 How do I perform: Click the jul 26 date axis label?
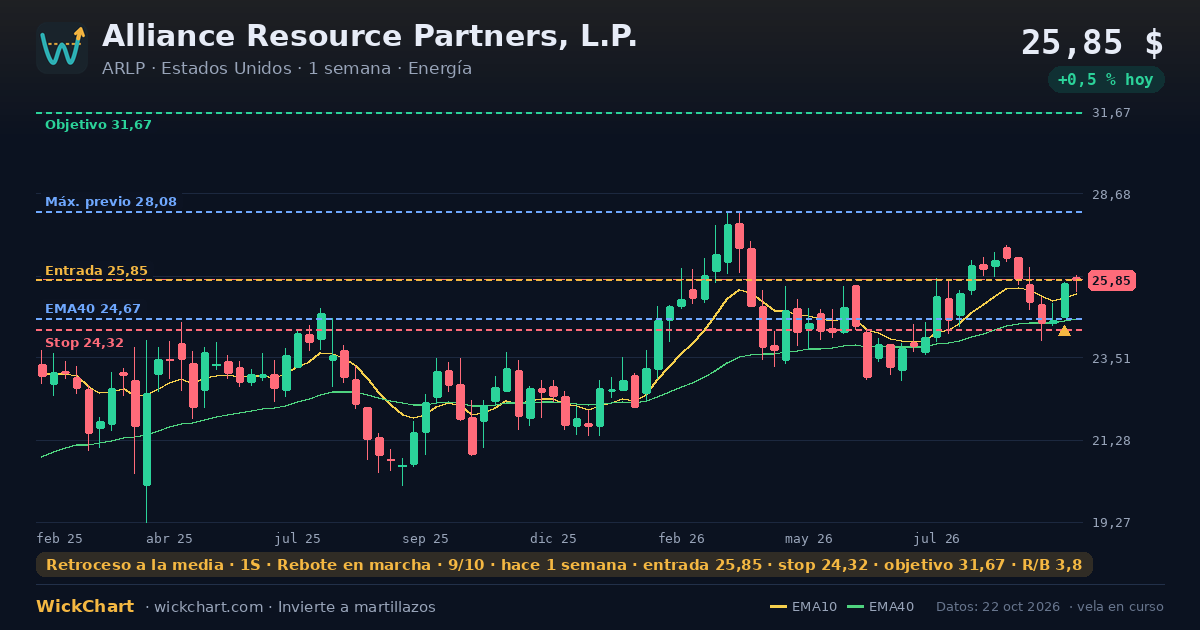pyautogui.click(x=937, y=538)
